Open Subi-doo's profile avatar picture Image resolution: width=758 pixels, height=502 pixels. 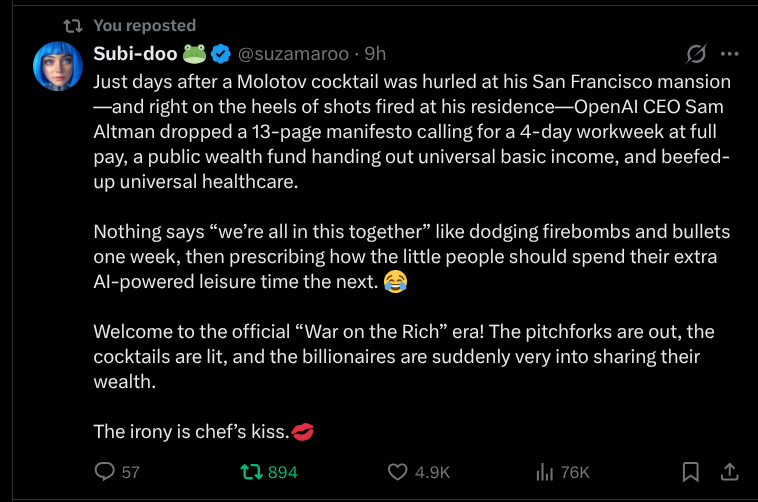[58, 66]
